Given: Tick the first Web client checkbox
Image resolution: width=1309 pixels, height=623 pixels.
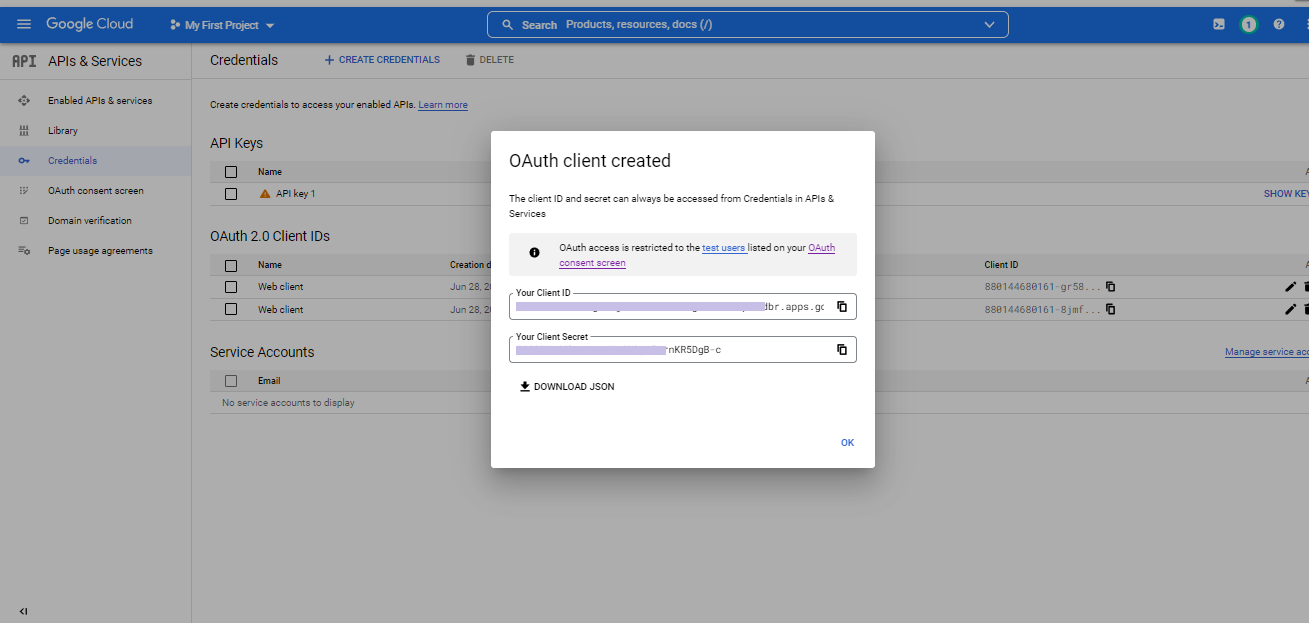Looking at the screenshot, I should pos(231,287).
